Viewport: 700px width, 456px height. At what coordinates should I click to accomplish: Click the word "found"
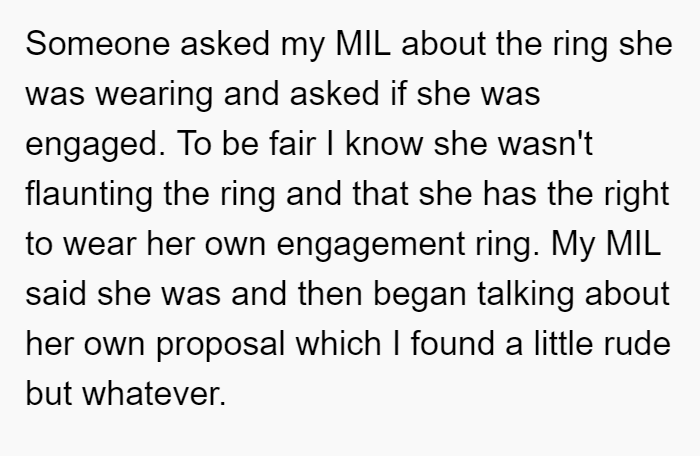[452, 344]
